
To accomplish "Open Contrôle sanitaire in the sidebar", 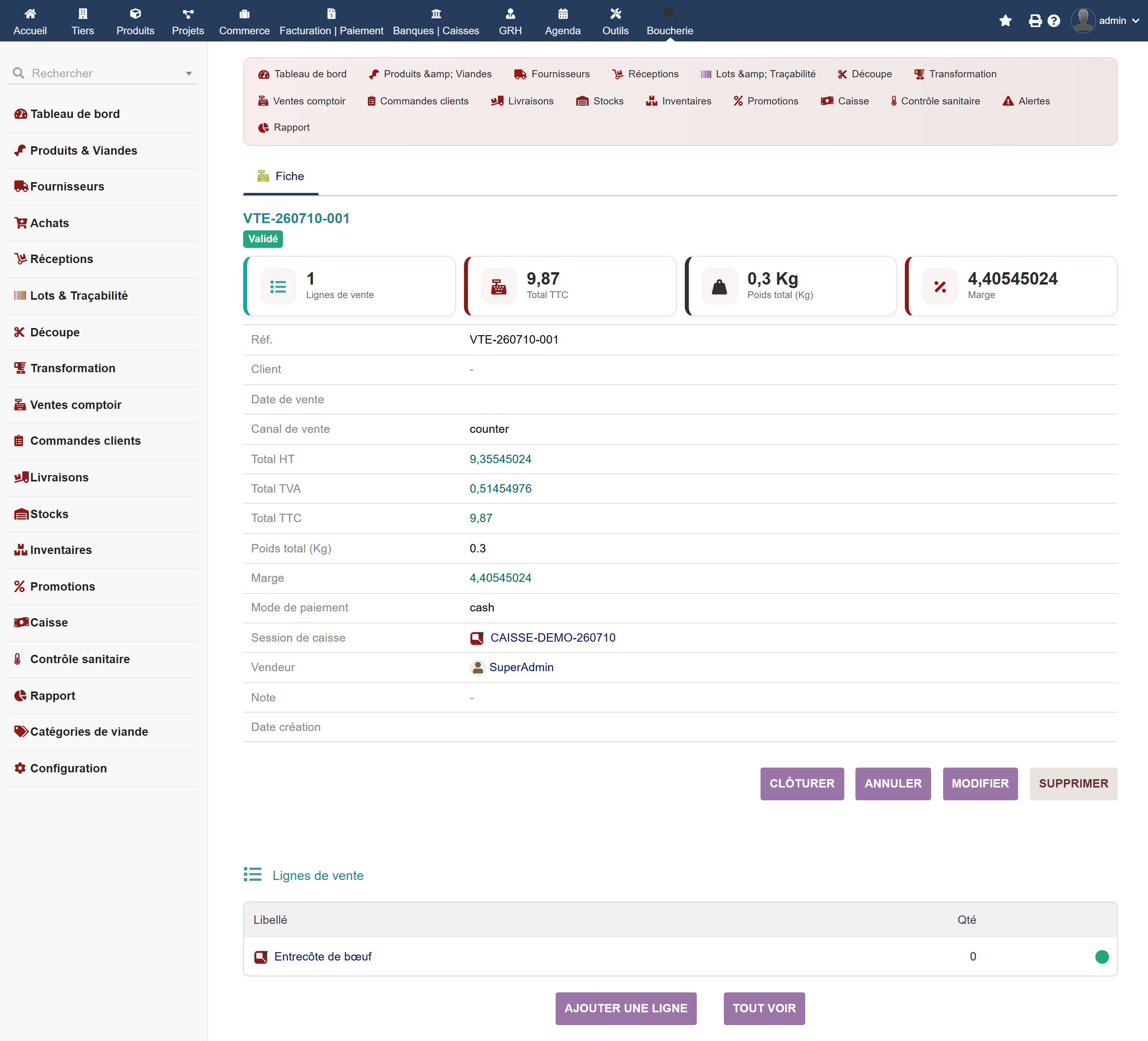I will pyautogui.click(x=80, y=659).
